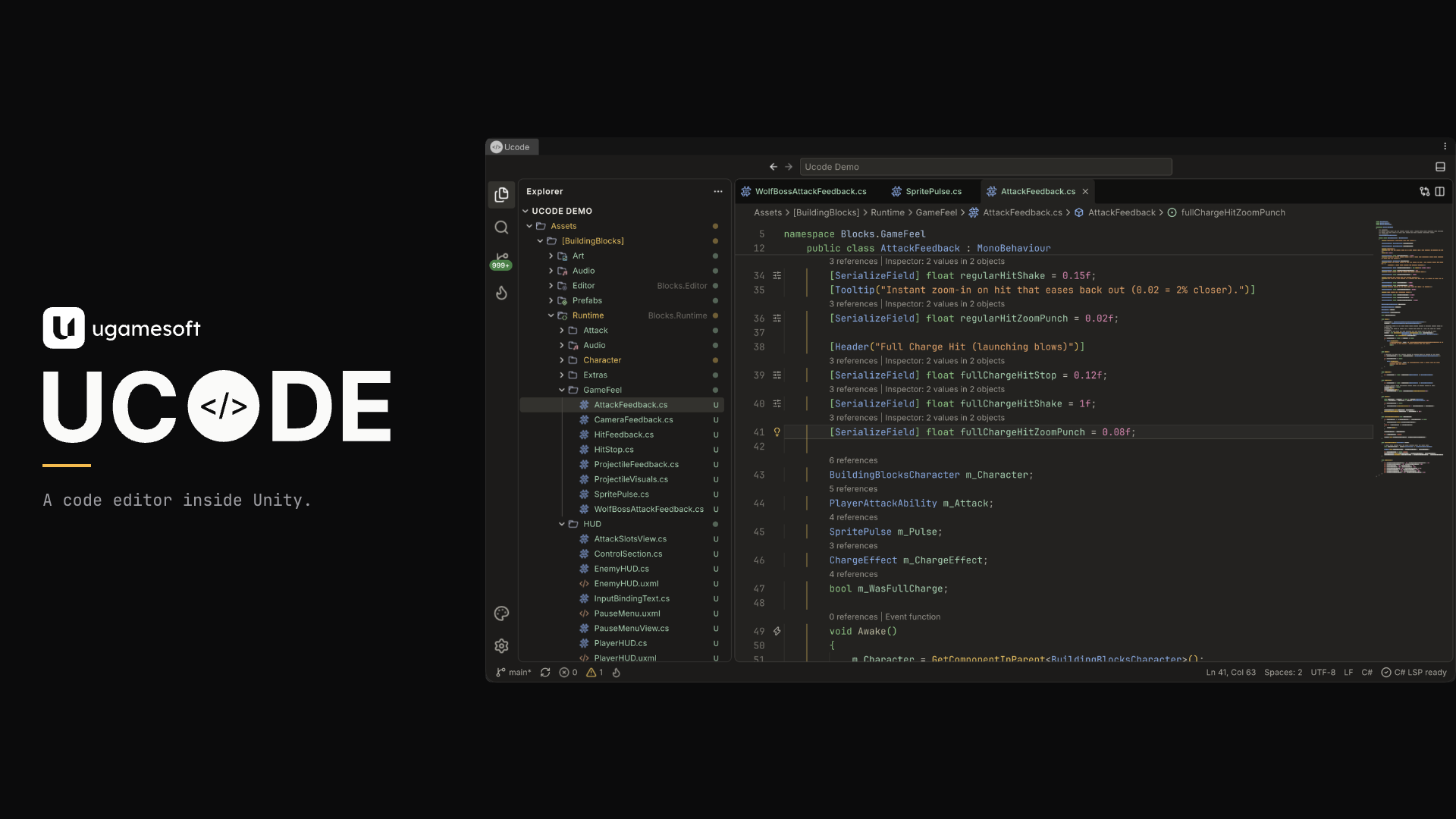This screenshot has height=819, width=1456.
Task: Click the code minimap
Action: [1410, 349]
